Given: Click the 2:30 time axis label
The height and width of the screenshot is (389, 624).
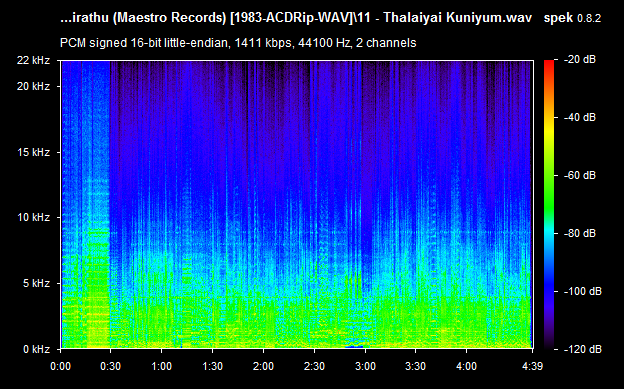Looking at the screenshot, I should (x=314, y=366).
